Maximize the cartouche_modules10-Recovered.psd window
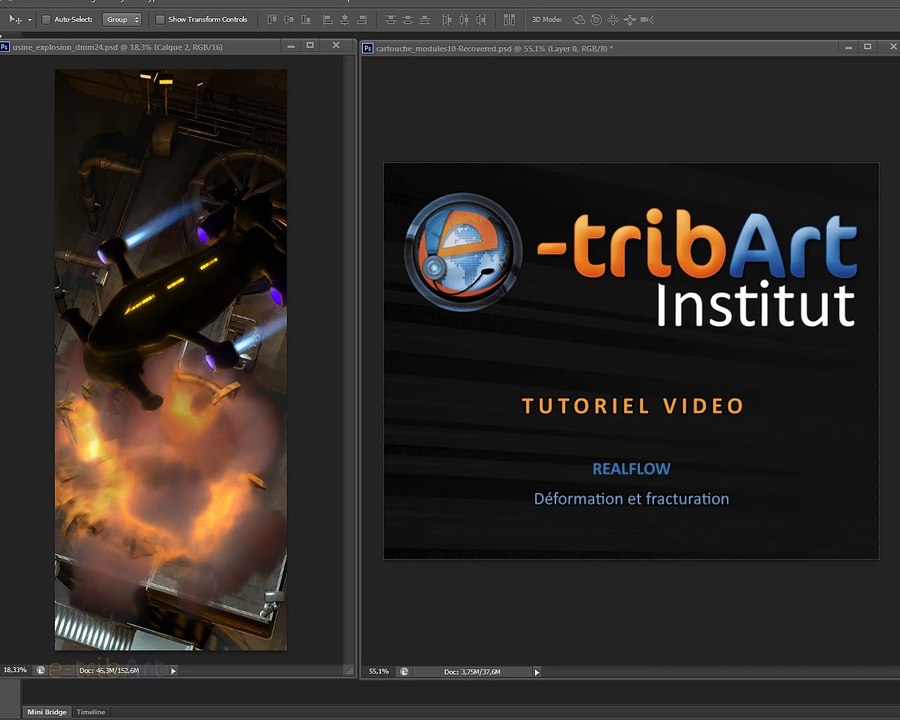 point(867,47)
